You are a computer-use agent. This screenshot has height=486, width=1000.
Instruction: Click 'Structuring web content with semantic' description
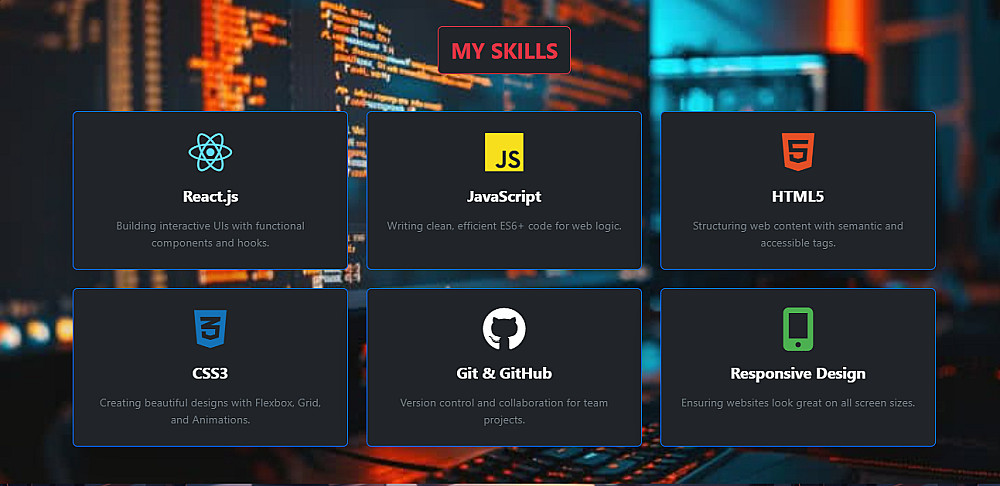point(798,235)
